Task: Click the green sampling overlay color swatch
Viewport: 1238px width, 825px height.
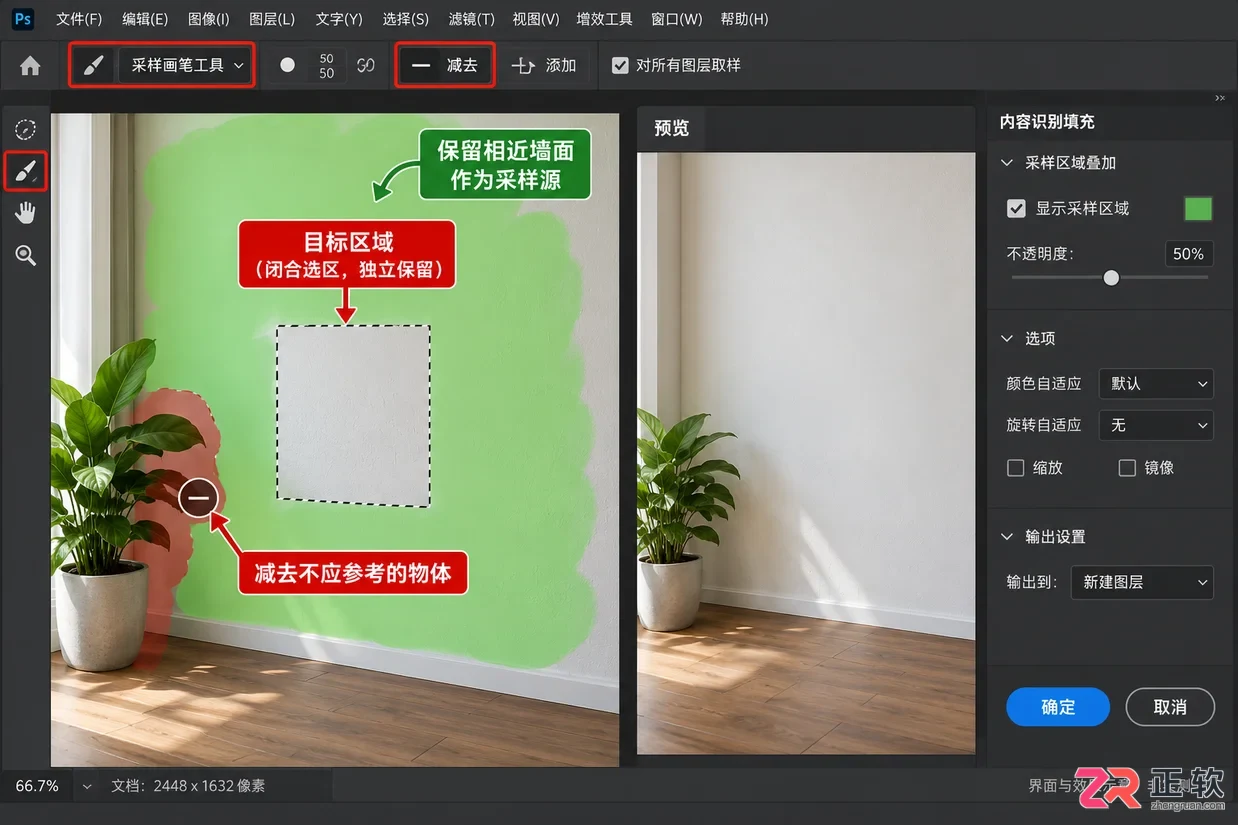Action: tap(1198, 208)
